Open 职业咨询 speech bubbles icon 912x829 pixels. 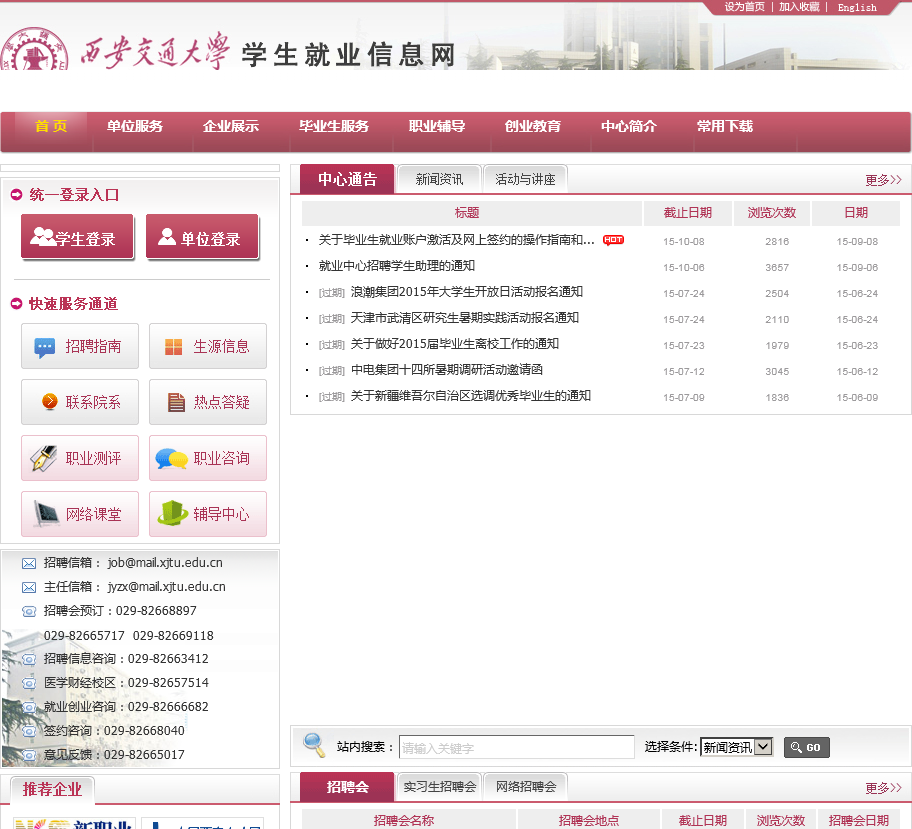[172, 458]
